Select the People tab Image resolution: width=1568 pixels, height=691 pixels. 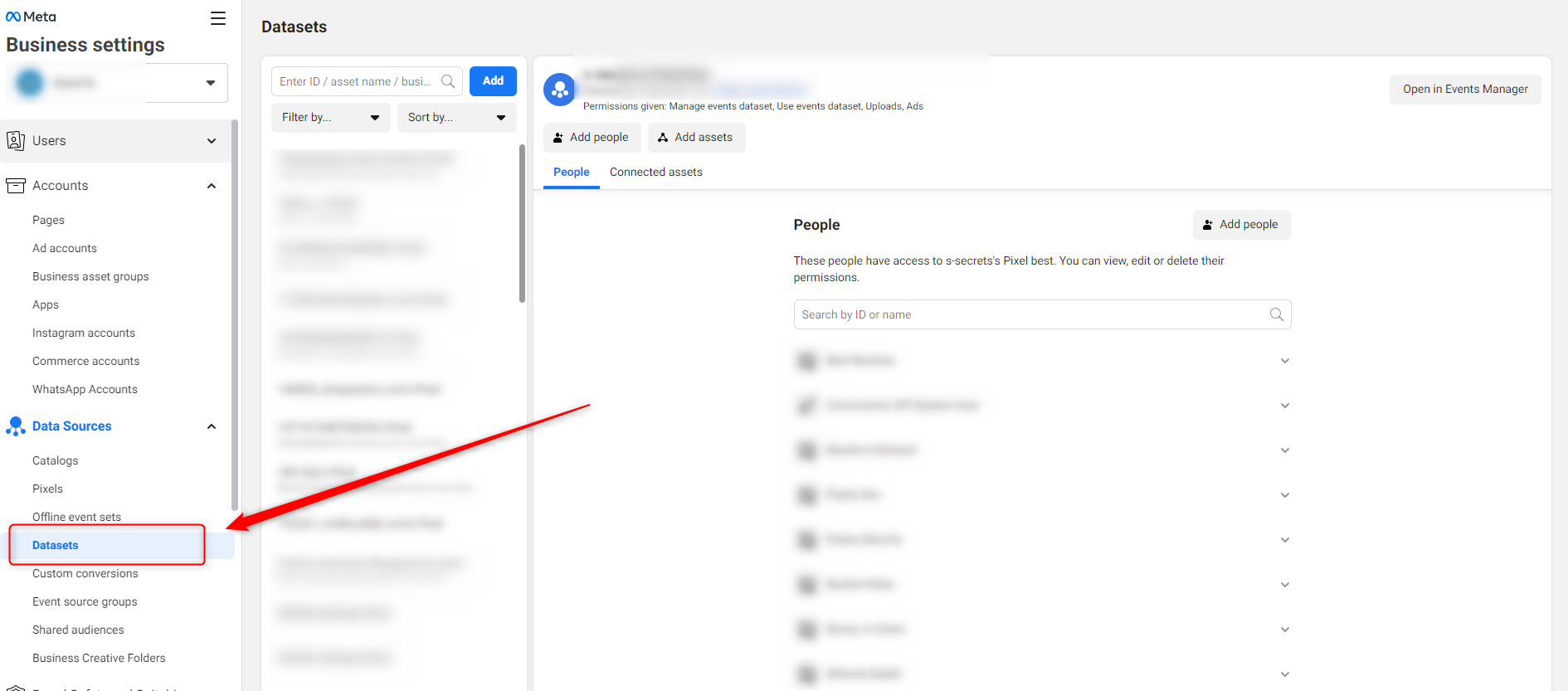point(571,173)
